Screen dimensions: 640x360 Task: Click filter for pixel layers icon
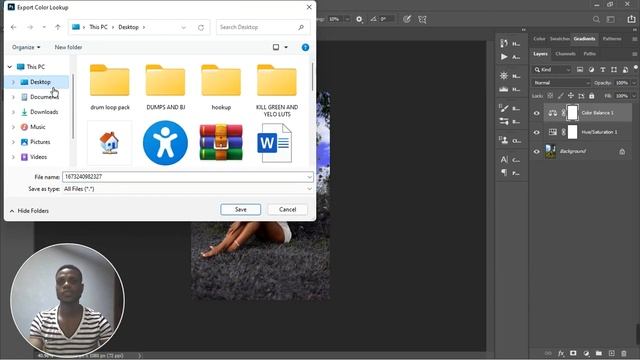pos(580,70)
